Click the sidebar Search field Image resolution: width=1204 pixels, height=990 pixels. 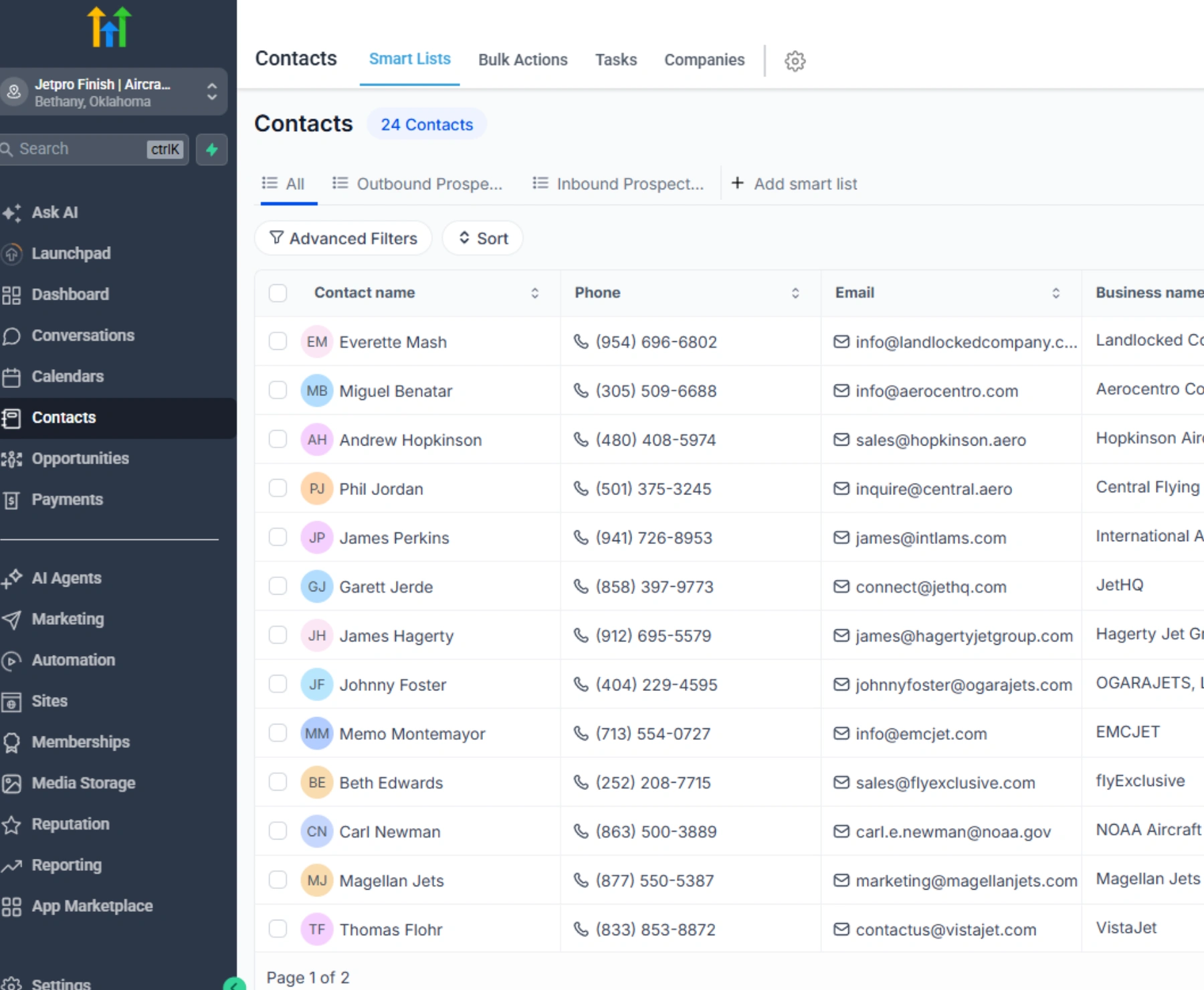(x=94, y=149)
